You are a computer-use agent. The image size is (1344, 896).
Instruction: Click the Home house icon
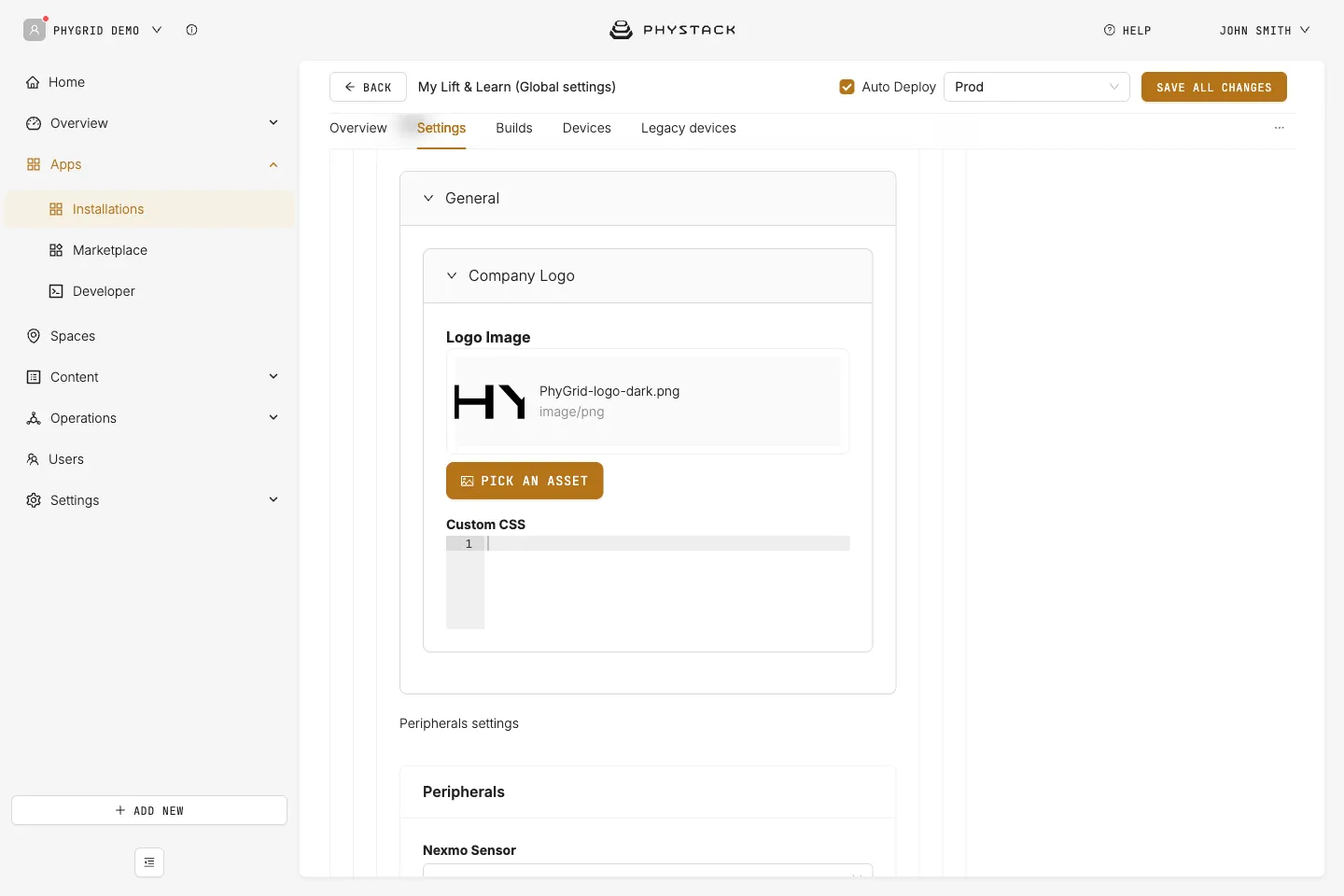(33, 82)
